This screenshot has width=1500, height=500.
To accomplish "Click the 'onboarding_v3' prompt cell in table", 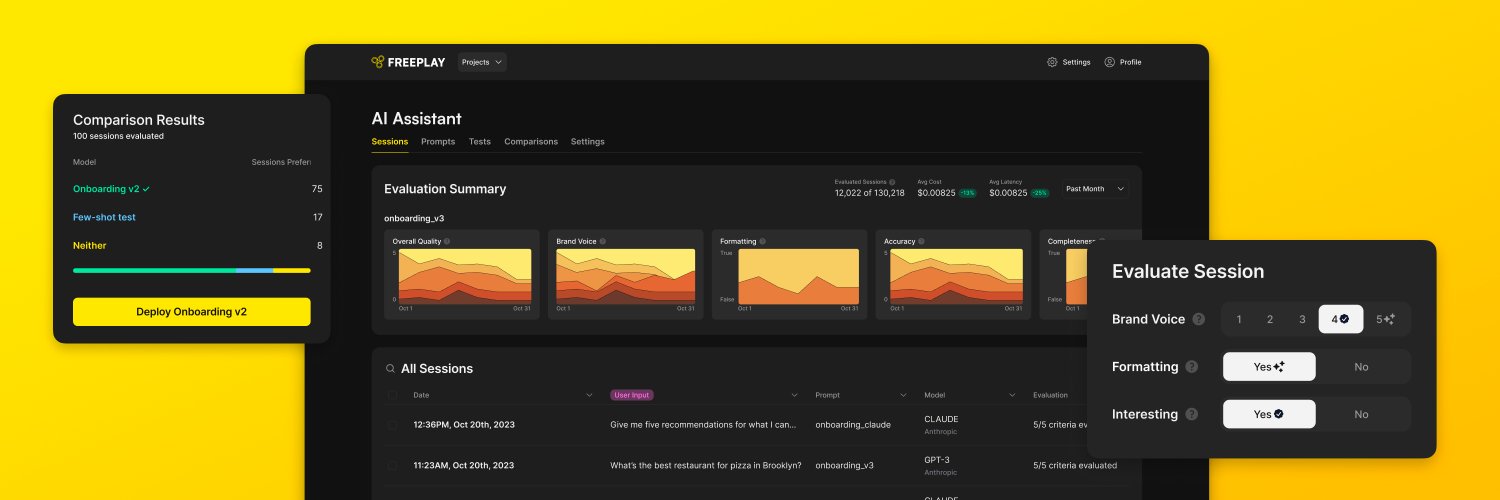I will pos(845,465).
